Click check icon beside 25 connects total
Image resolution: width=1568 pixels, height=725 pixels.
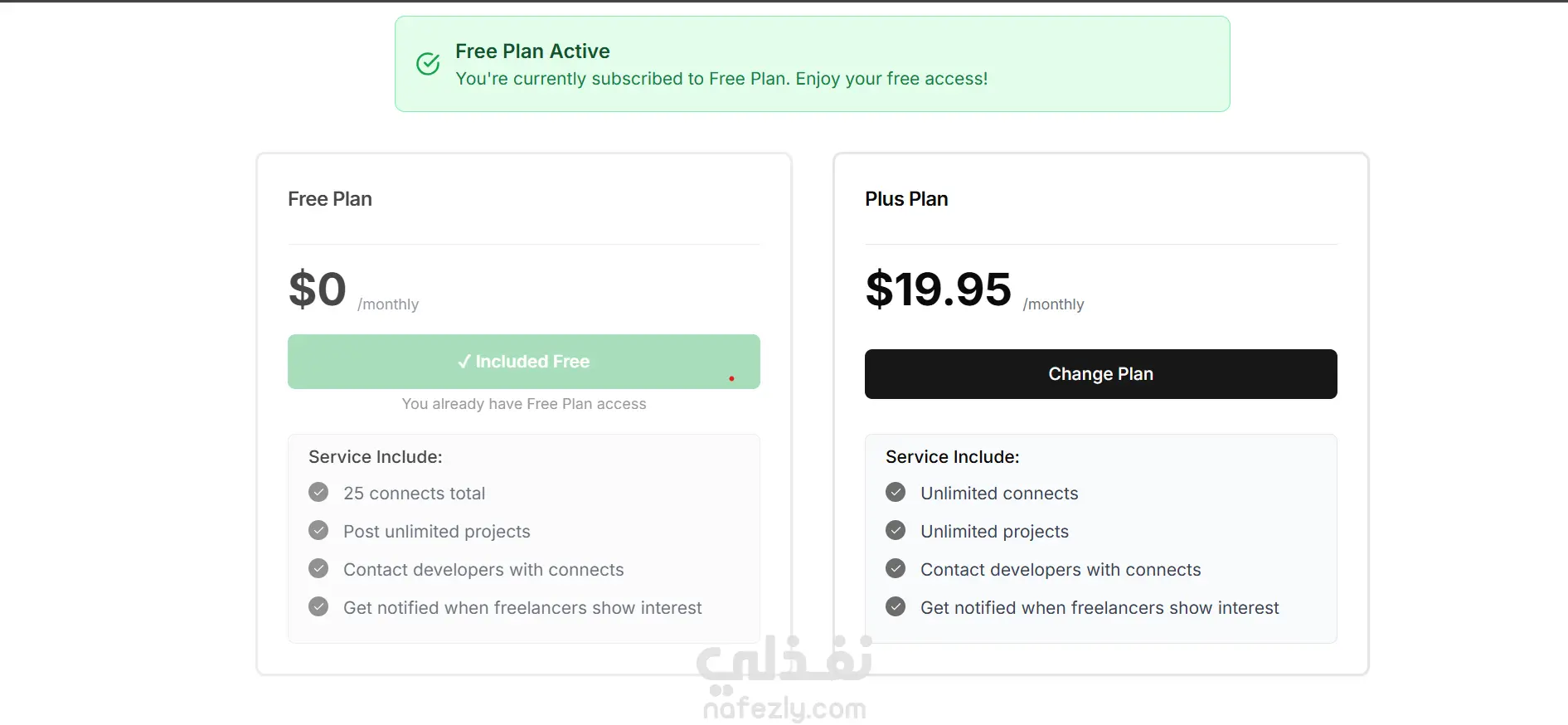point(318,493)
